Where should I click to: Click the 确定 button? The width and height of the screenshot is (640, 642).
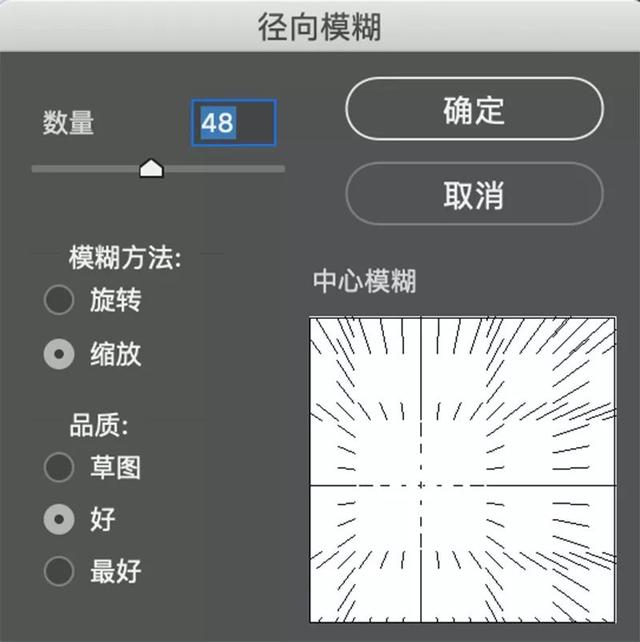click(474, 109)
